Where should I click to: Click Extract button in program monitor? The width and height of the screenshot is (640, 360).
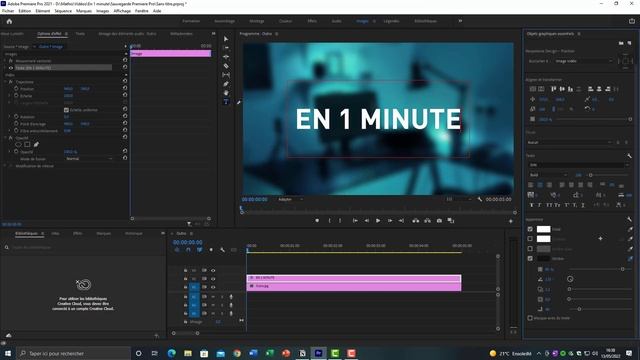tap(427, 220)
